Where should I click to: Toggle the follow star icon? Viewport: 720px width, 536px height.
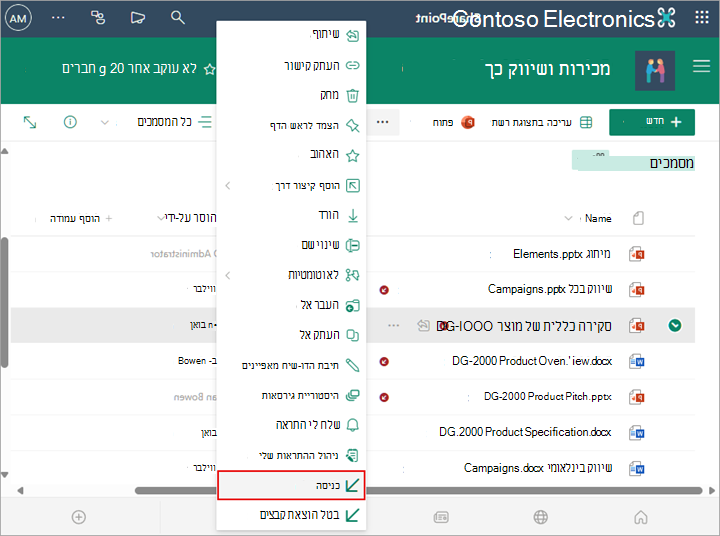tap(209, 69)
